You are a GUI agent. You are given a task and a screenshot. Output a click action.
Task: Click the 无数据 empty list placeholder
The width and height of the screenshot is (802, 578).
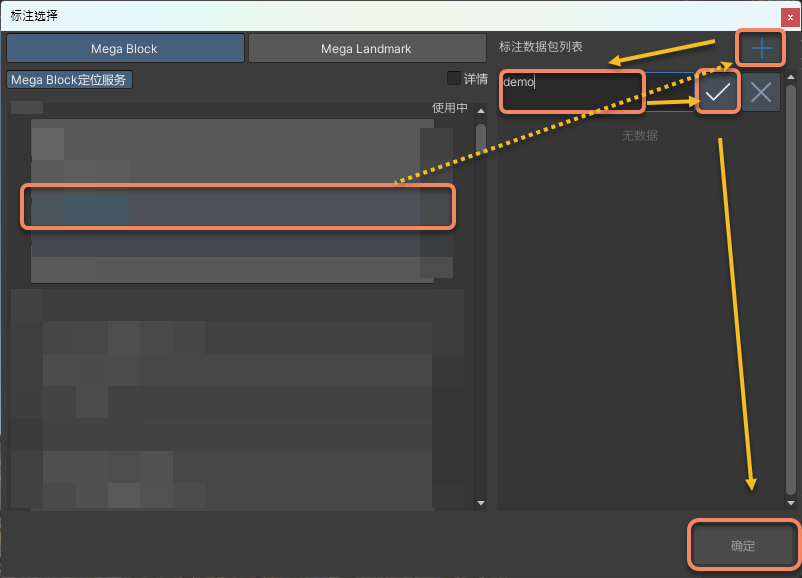point(640,135)
